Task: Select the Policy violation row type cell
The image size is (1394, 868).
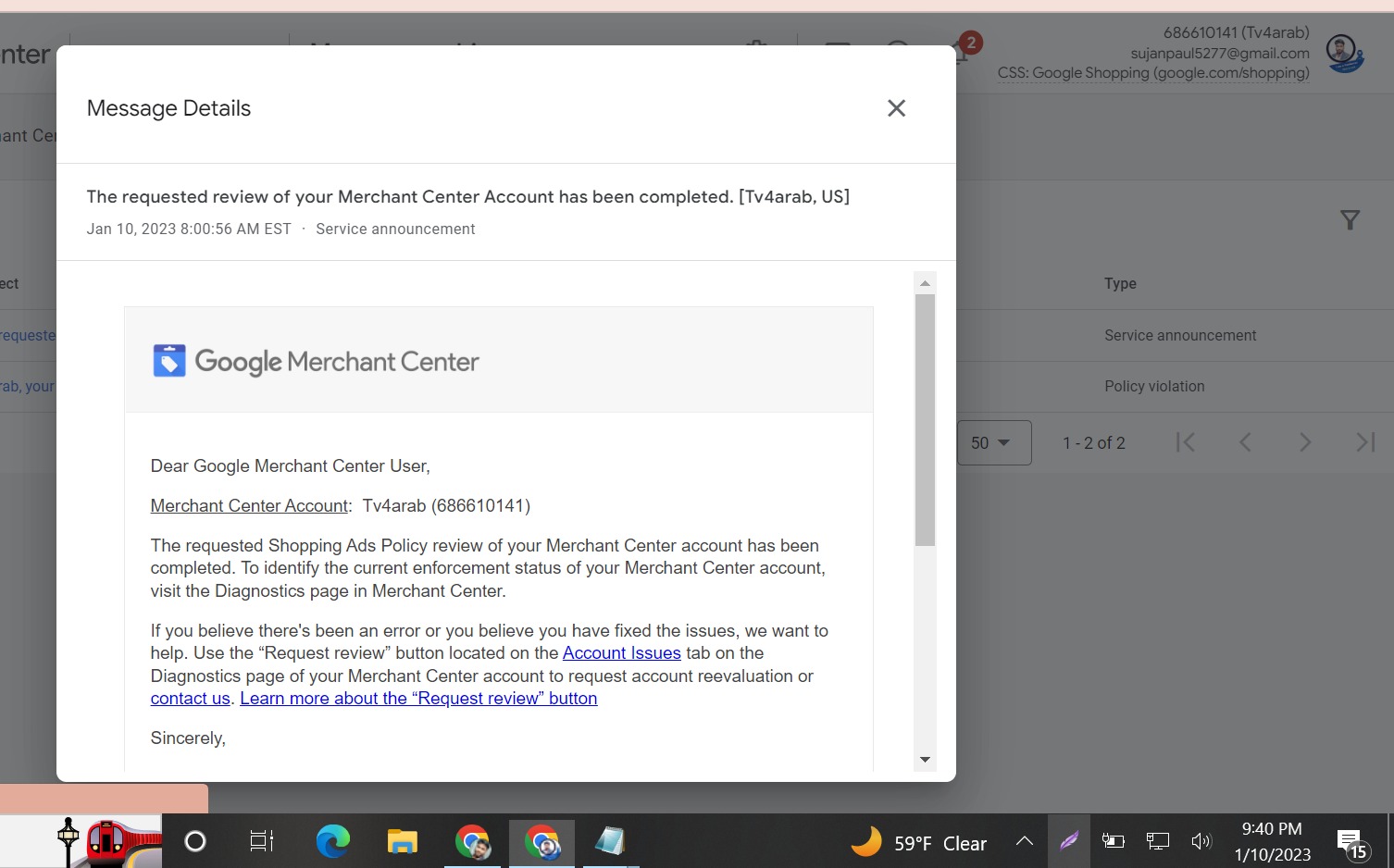Action: pyautogui.click(x=1154, y=387)
